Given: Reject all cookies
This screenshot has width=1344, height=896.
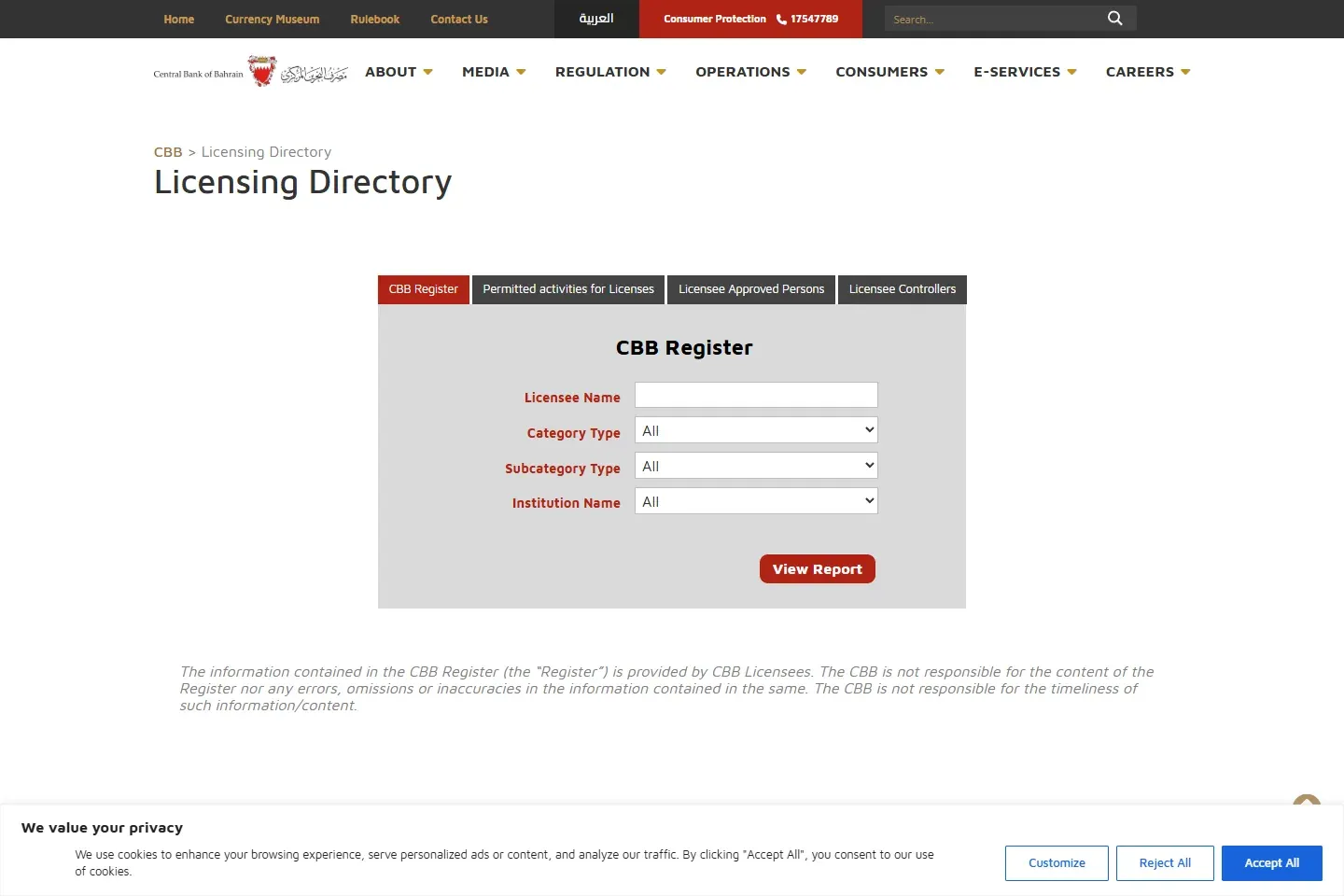Looking at the screenshot, I should (x=1165, y=863).
